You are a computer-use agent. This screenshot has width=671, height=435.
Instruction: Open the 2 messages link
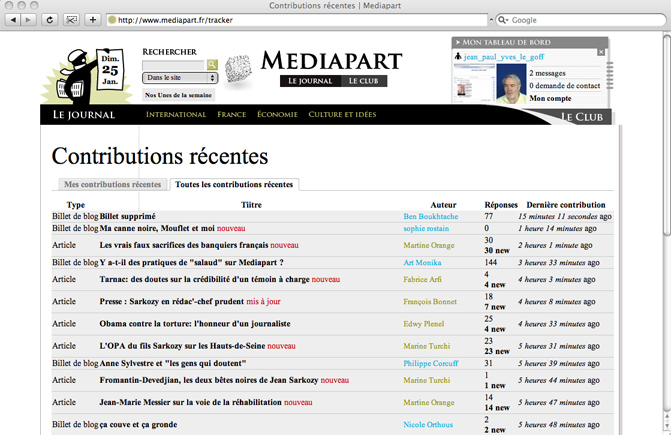point(547,73)
